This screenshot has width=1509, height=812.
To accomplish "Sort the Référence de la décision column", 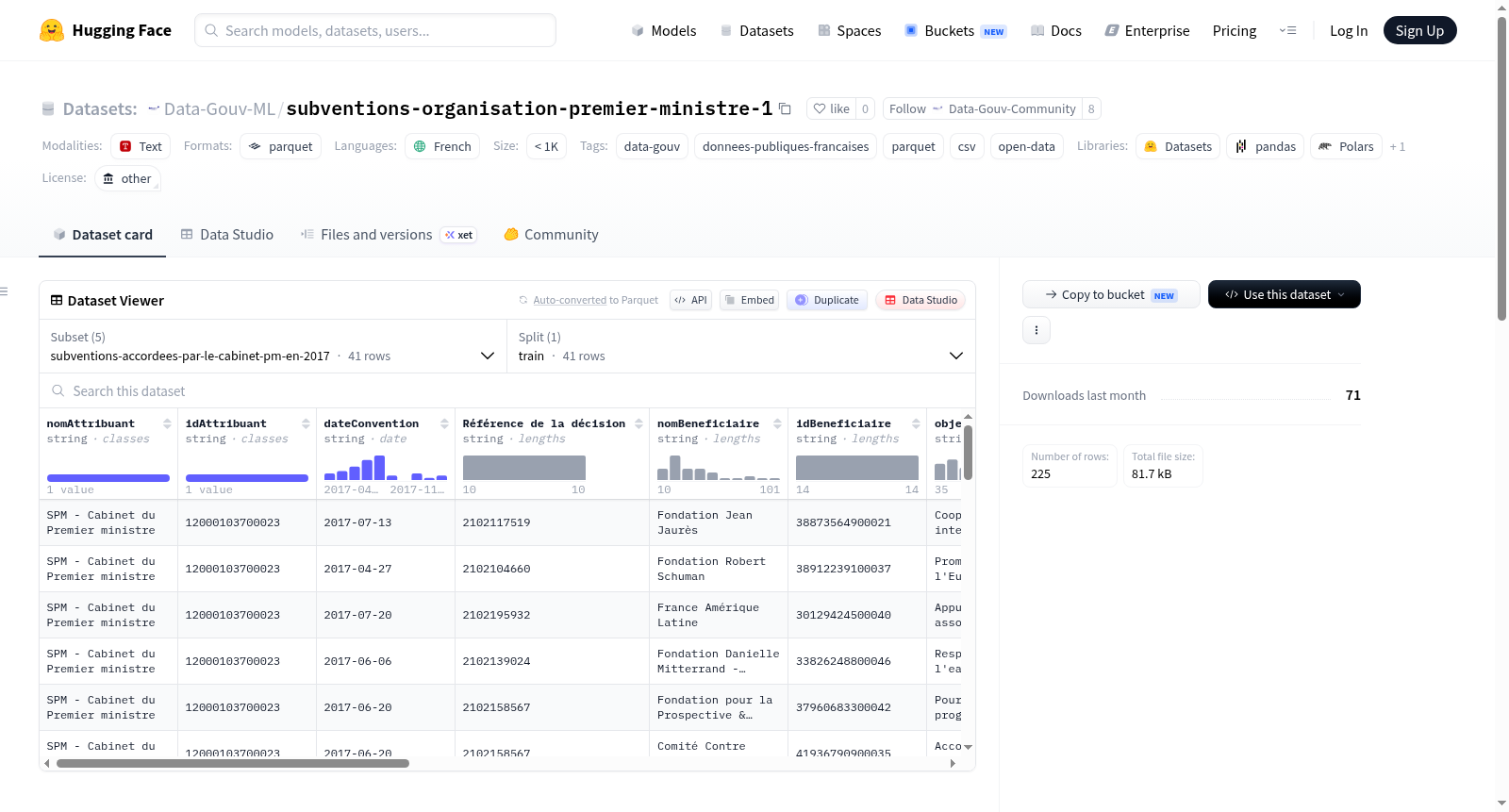I will pyautogui.click(x=638, y=423).
